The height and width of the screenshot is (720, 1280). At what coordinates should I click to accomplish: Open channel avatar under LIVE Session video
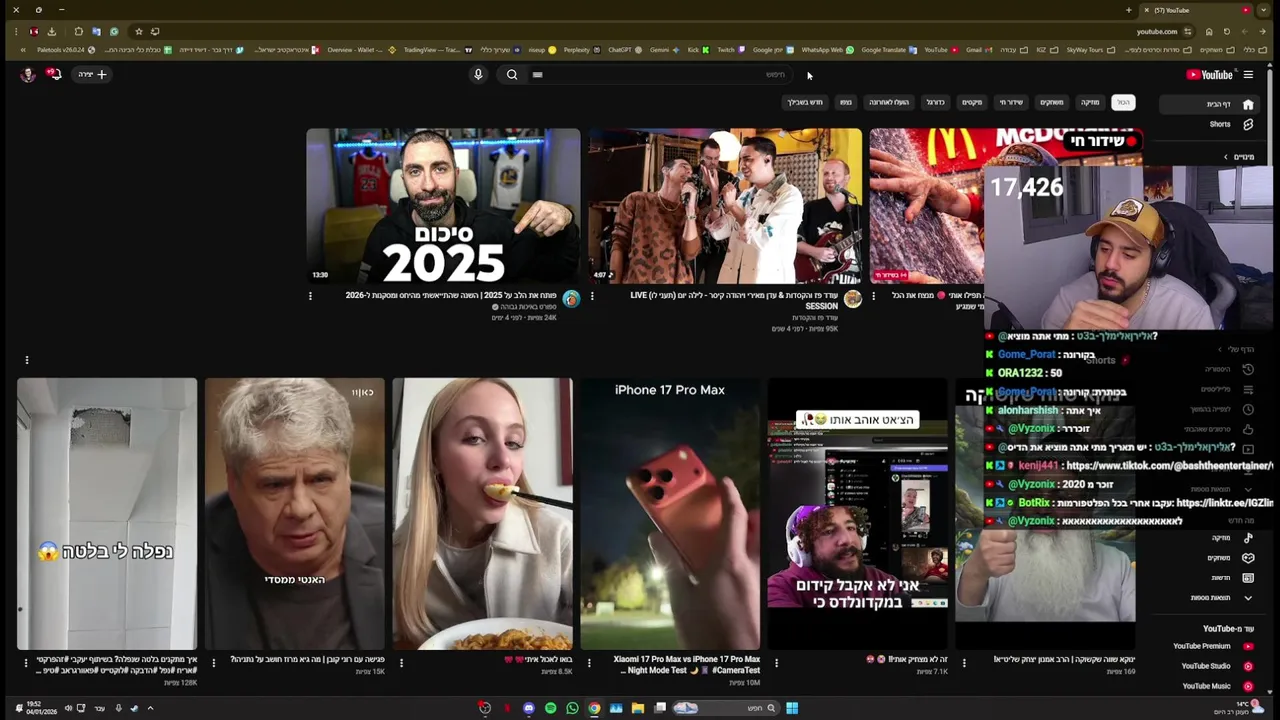coord(853,298)
